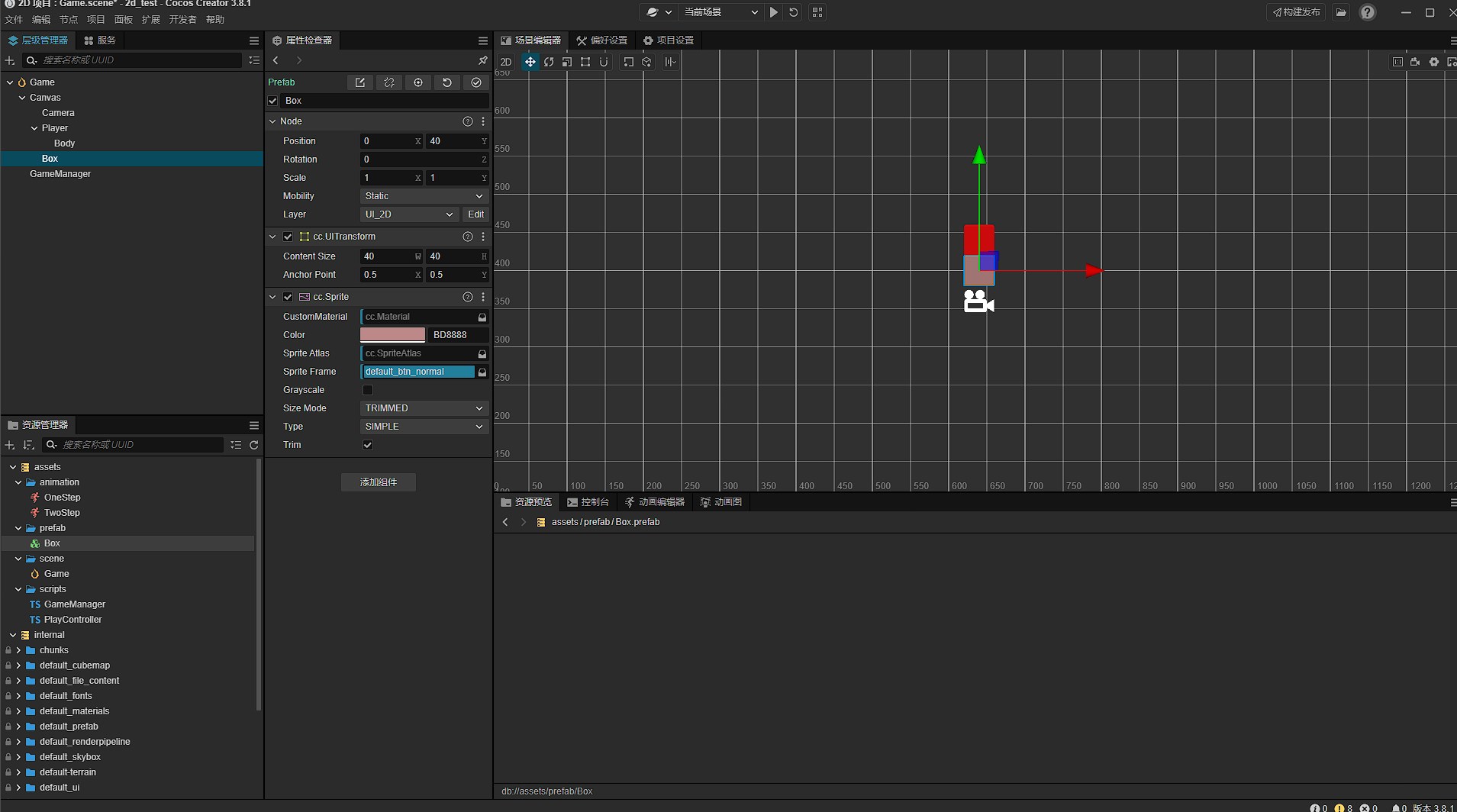Switch to the 动画编辑器 tab
Viewport: 1457px width, 812px height.
pyautogui.click(x=655, y=502)
